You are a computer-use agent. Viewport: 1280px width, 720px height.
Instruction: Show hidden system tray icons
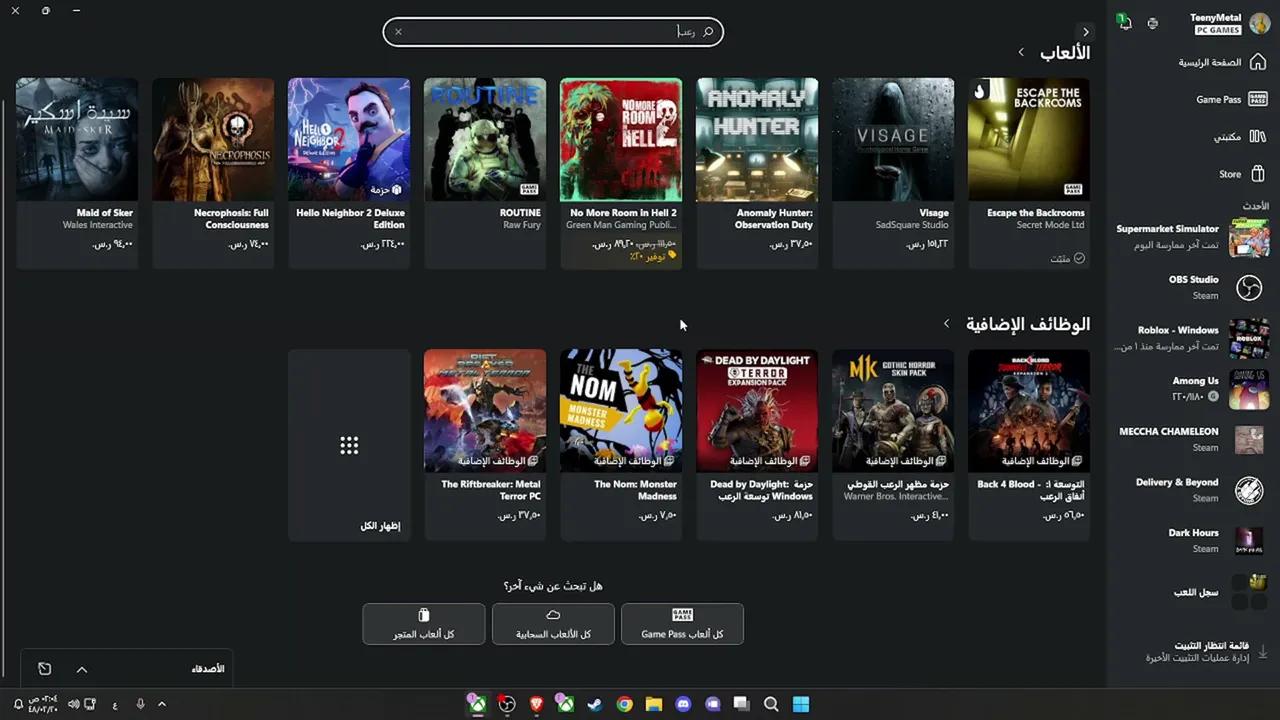coord(162,704)
